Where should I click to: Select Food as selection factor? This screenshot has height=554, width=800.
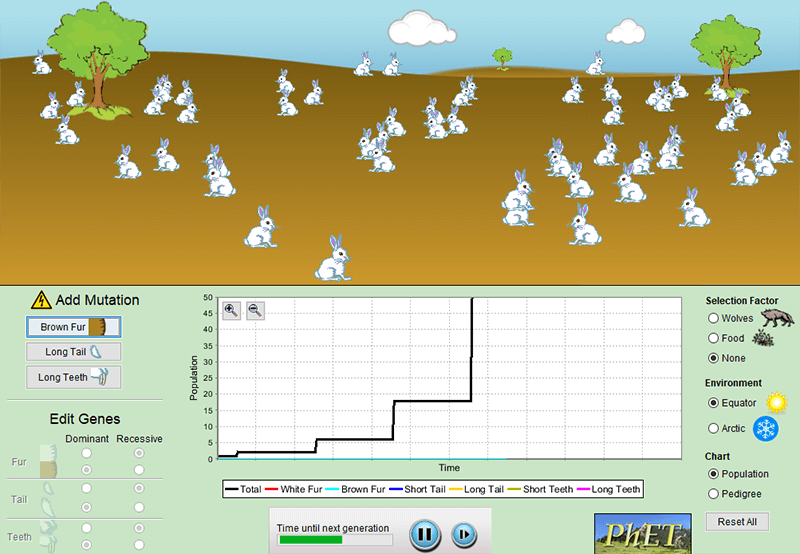713,338
